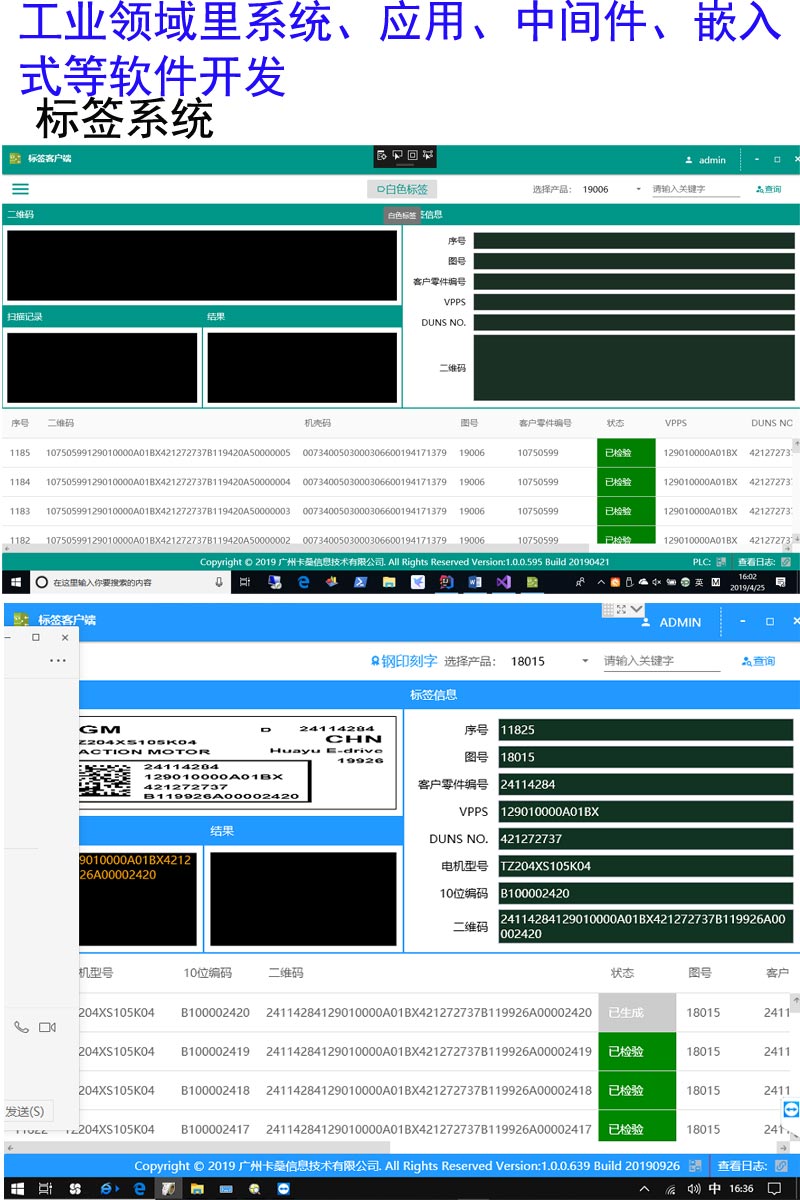Open Visual Studio from the upper taskbar
This screenshot has width=800, height=1200.
(x=504, y=582)
